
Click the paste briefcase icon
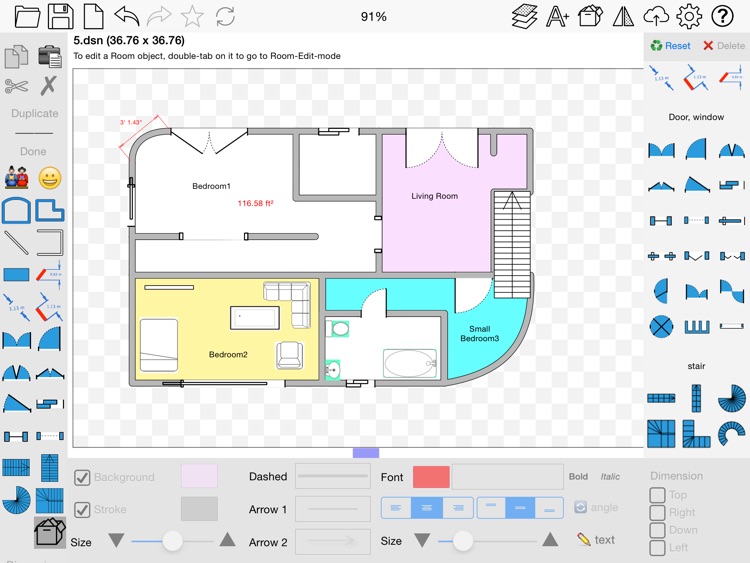pyautogui.click(x=50, y=56)
